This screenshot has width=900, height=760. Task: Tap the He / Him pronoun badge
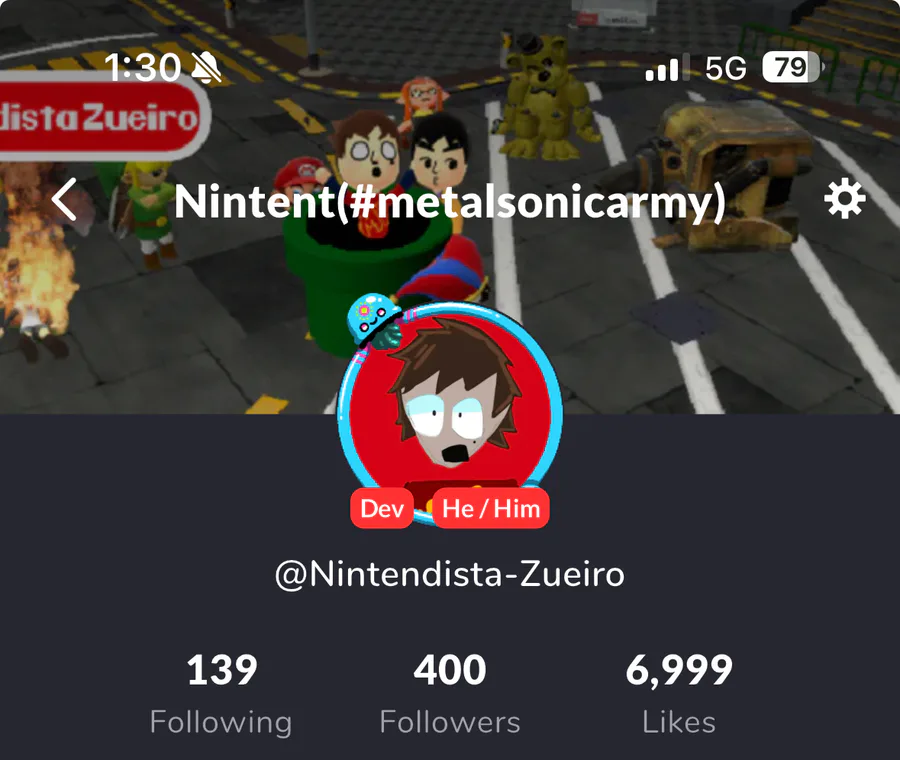pyautogui.click(x=491, y=509)
